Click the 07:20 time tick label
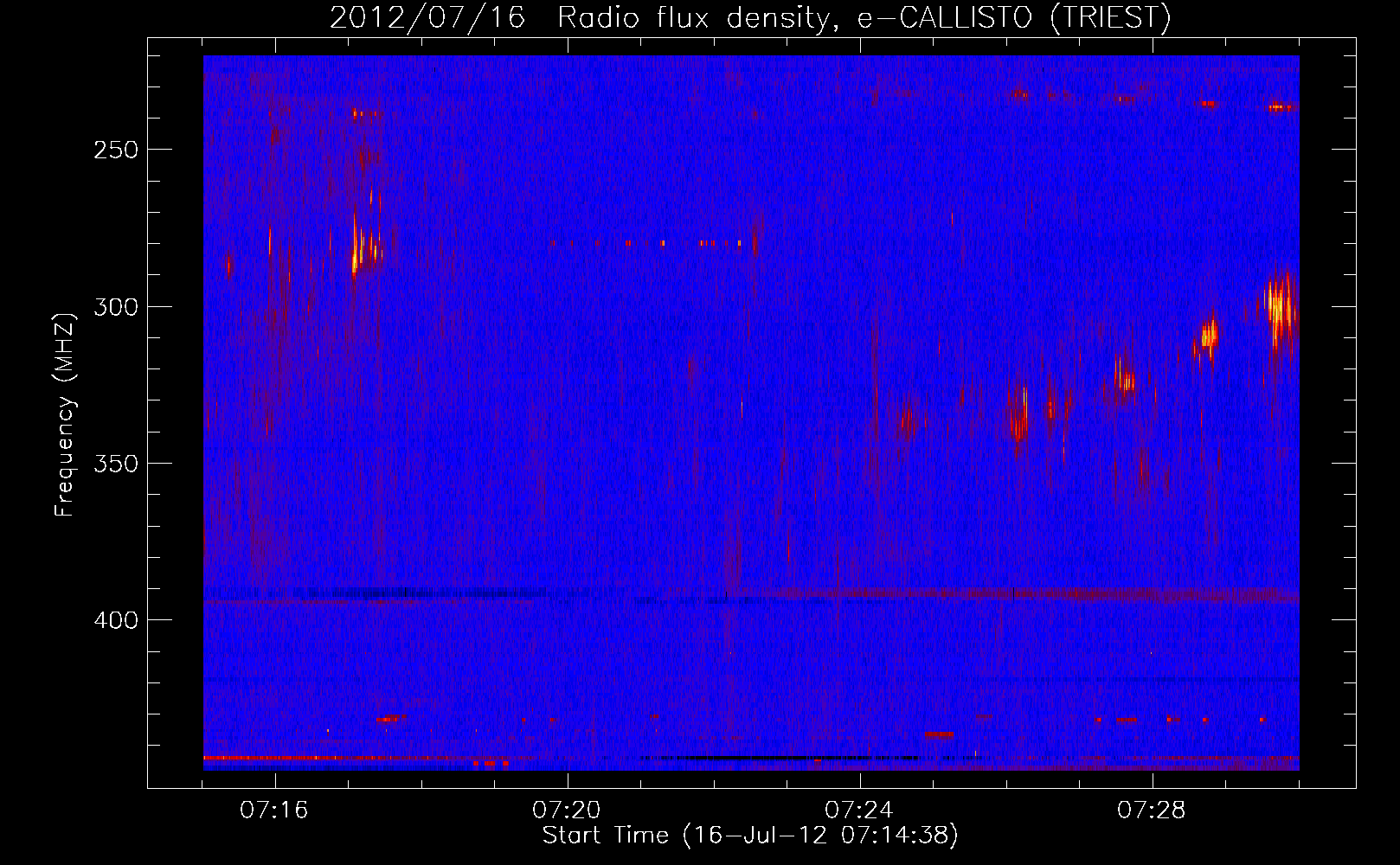Viewport: 1400px width, 865px height. (x=567, y=811)
